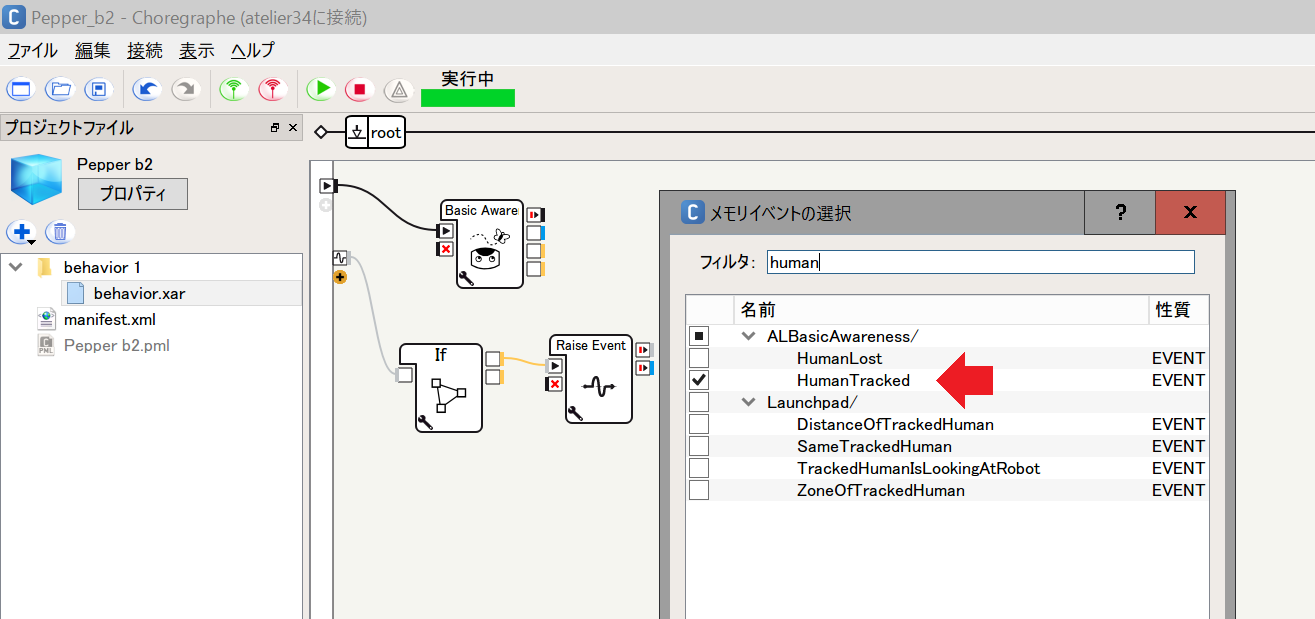Click the icon beside root in the breadcrumb
Image resolution: width=1315 pixels, height=619 pixels.
[357, 132]
